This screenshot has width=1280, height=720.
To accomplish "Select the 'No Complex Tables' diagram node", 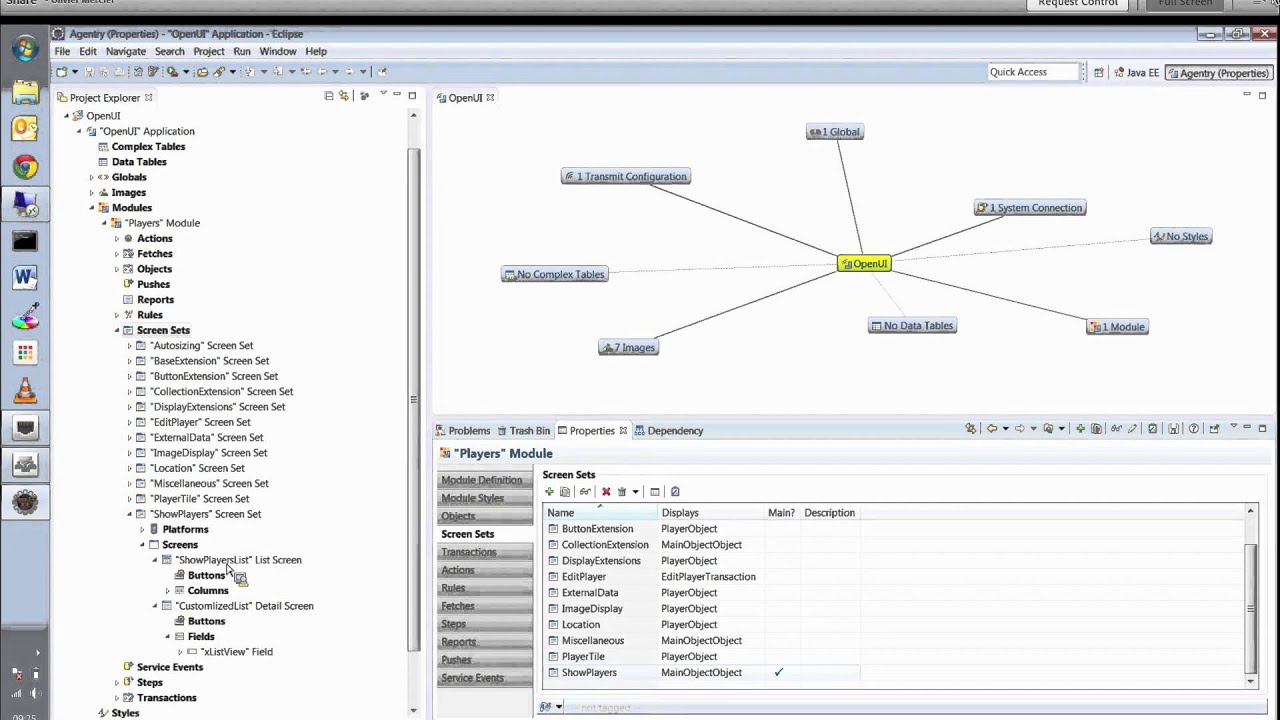I will coord(554,274).
